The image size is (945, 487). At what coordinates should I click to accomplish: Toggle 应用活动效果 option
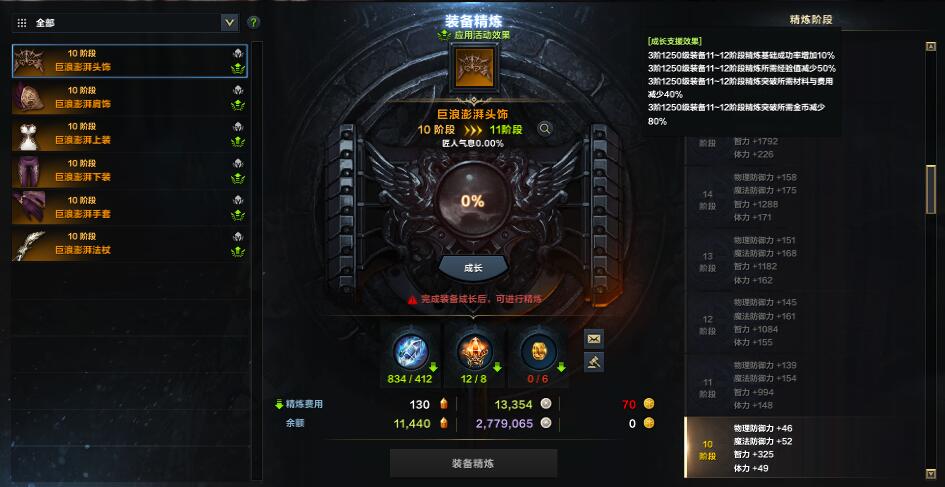coord(474,35)
